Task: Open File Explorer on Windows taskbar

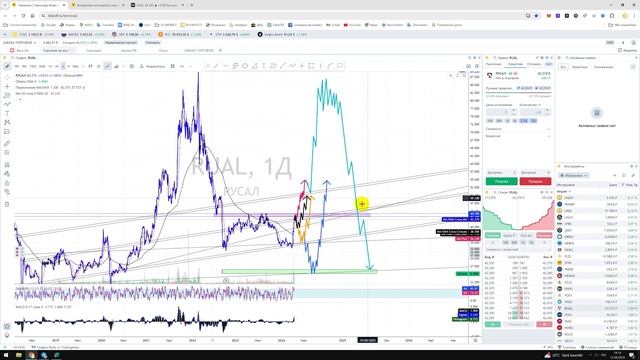Action: pos(19,355)
